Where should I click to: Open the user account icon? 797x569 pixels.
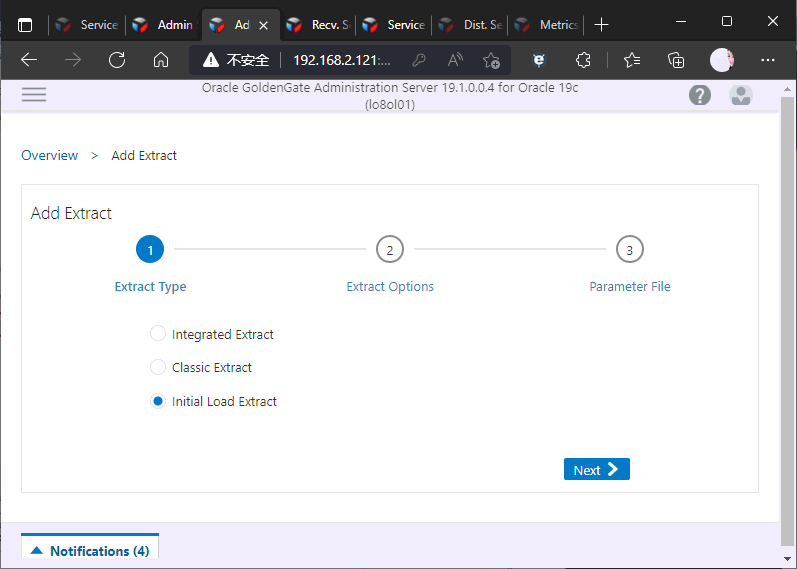[x=741, y=95]
